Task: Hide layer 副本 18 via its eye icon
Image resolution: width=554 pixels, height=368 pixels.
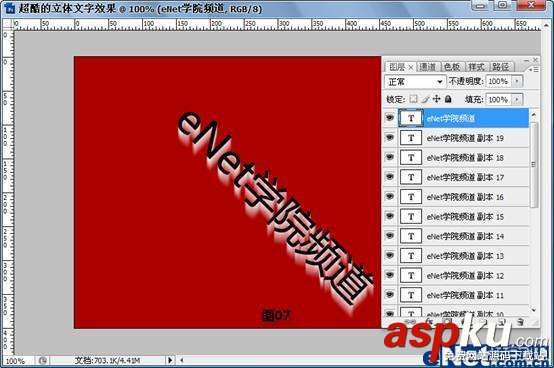Action: tap(390, 157)
